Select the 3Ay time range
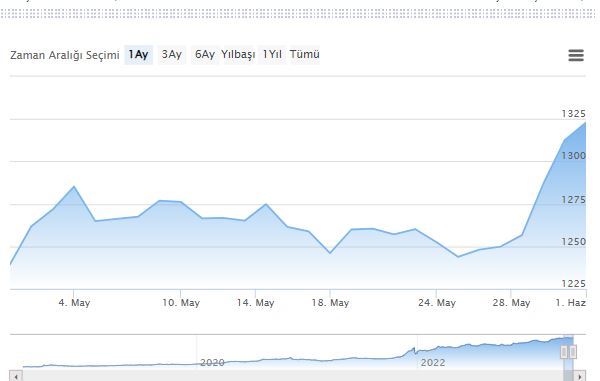The height and width of the screenshot is (381, 600). point(171,55)
